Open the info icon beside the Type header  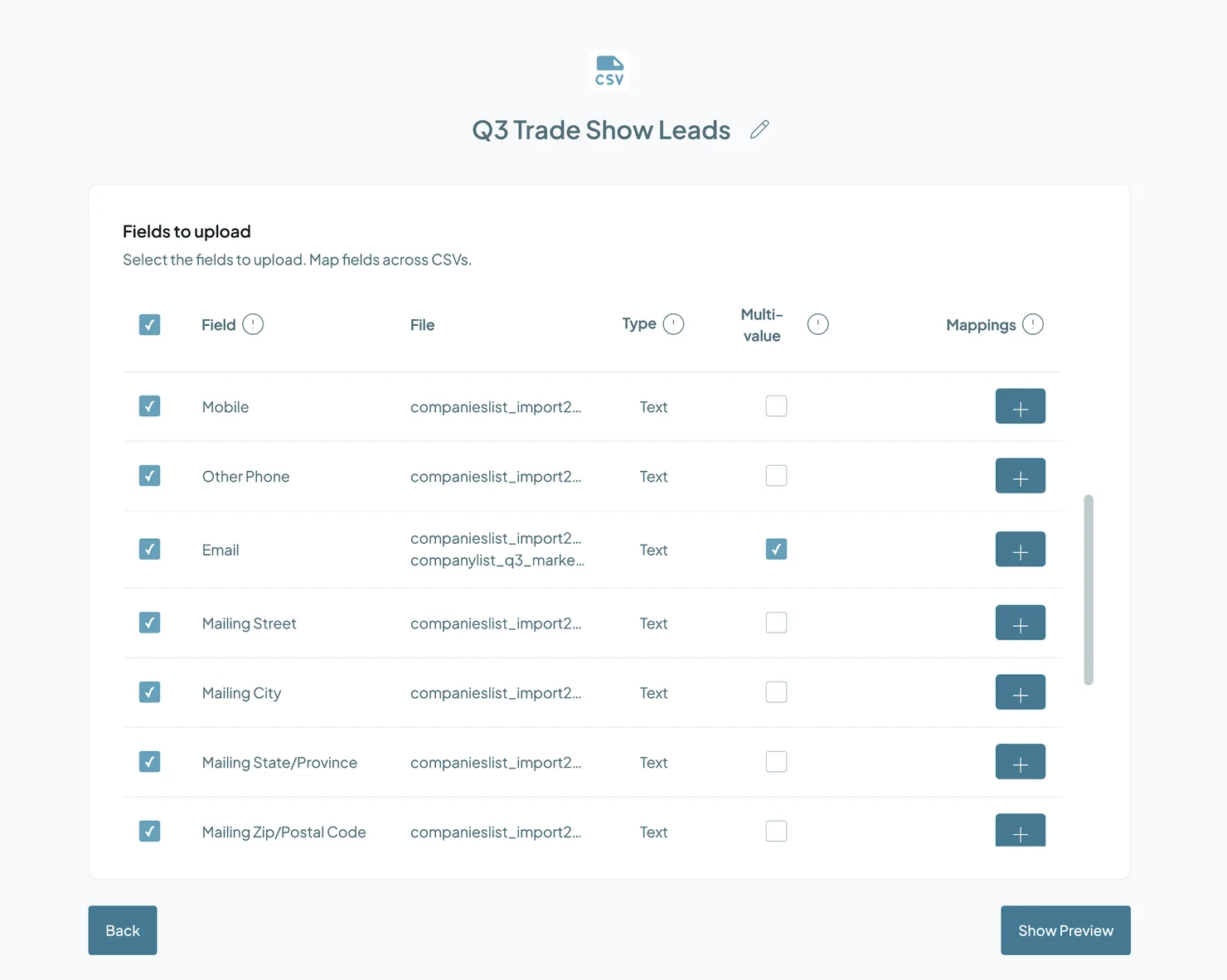pos(673,324)
